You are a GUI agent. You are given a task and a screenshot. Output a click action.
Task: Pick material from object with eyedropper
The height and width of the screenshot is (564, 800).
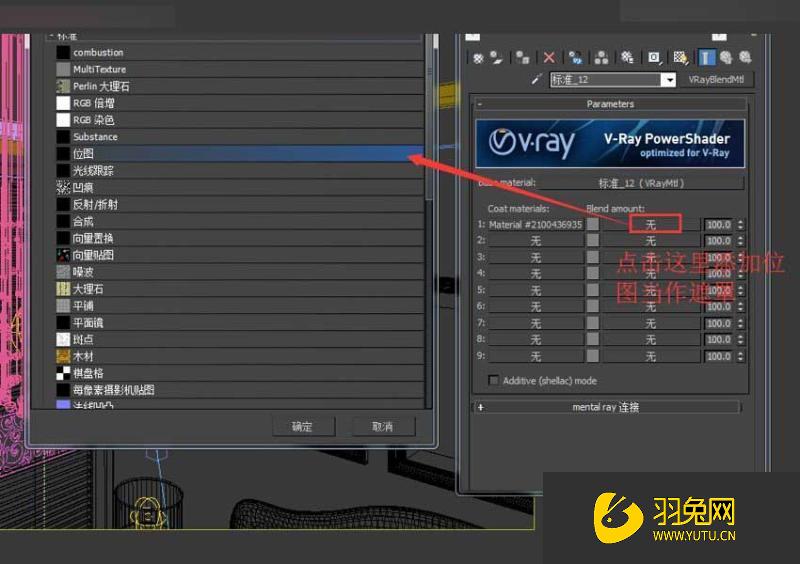(x=536, y=80)
